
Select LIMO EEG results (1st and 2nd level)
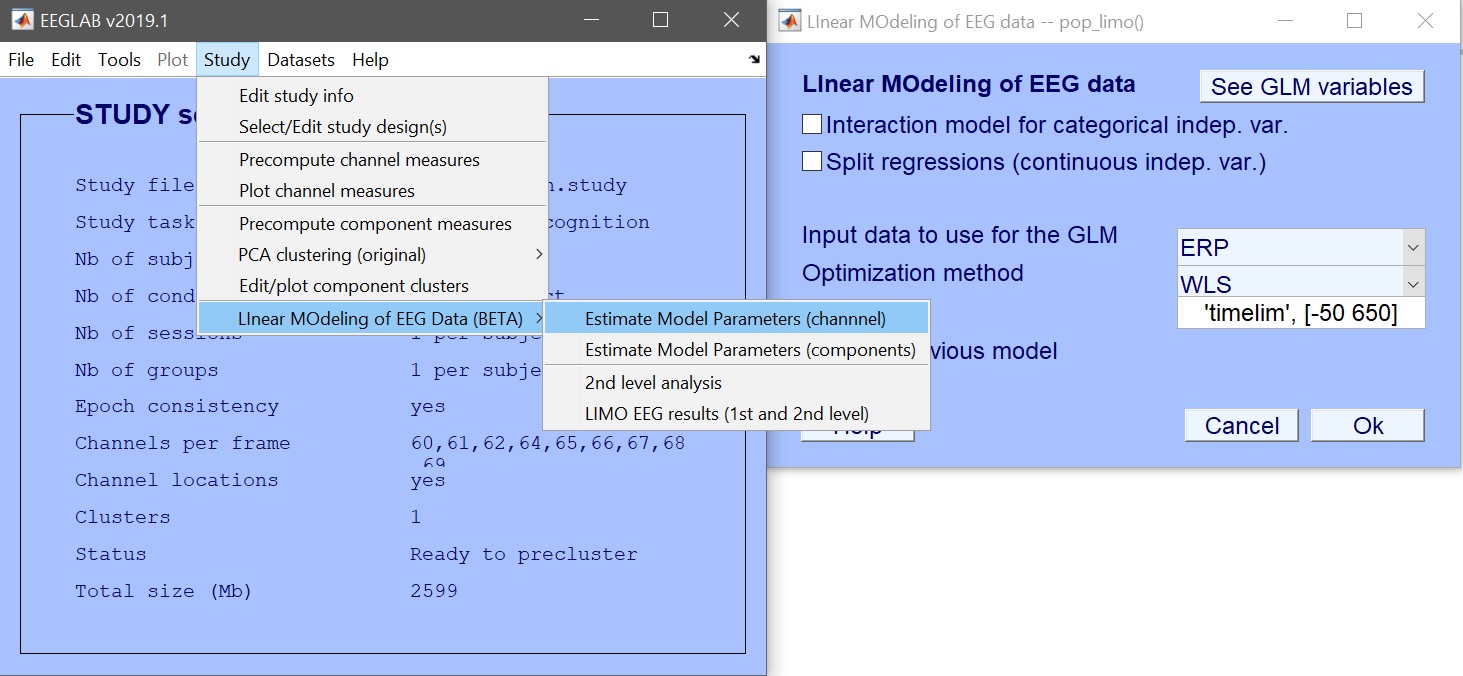(736, 413)
